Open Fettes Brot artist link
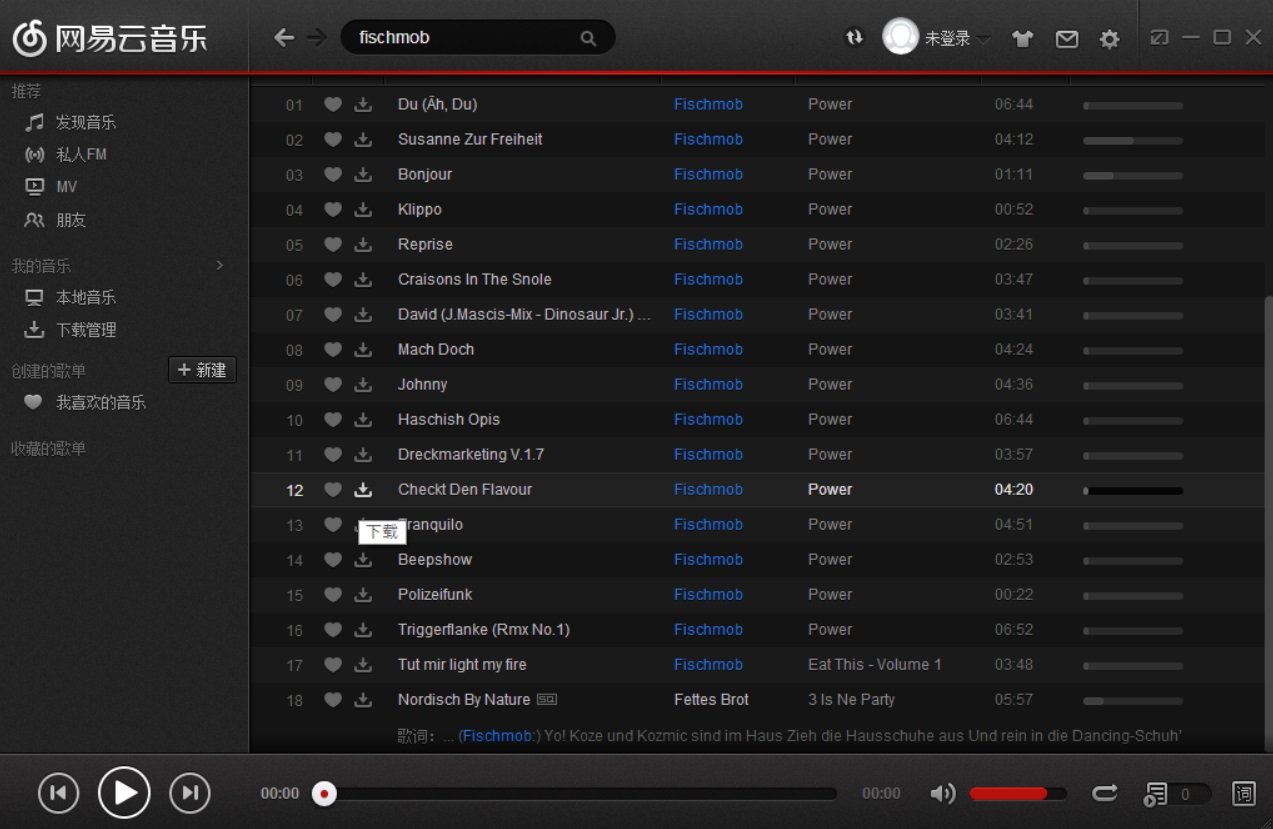Screen dimensions: 1273x829 [711, 699]
